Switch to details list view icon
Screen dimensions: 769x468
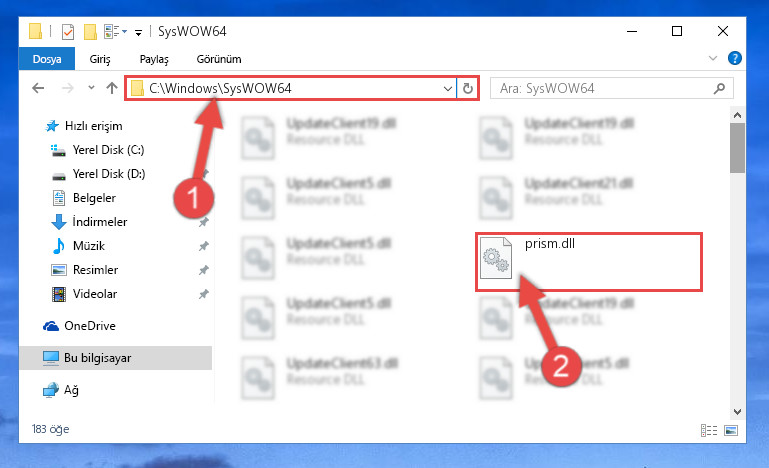(x=709, y=430)
